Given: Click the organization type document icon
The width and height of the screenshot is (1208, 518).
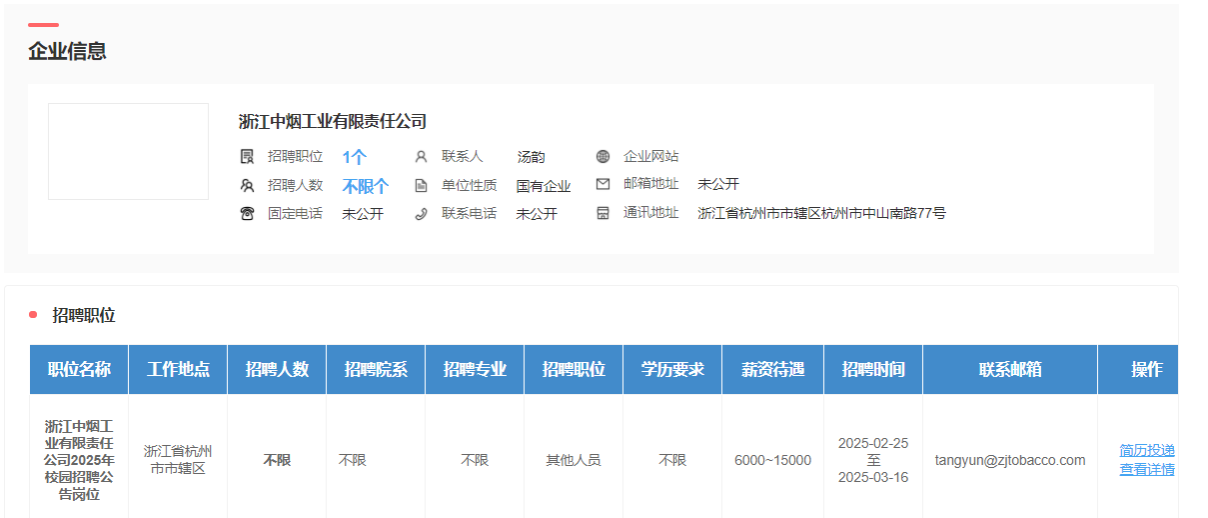Looking at the screenshot, I should [421, 185].
